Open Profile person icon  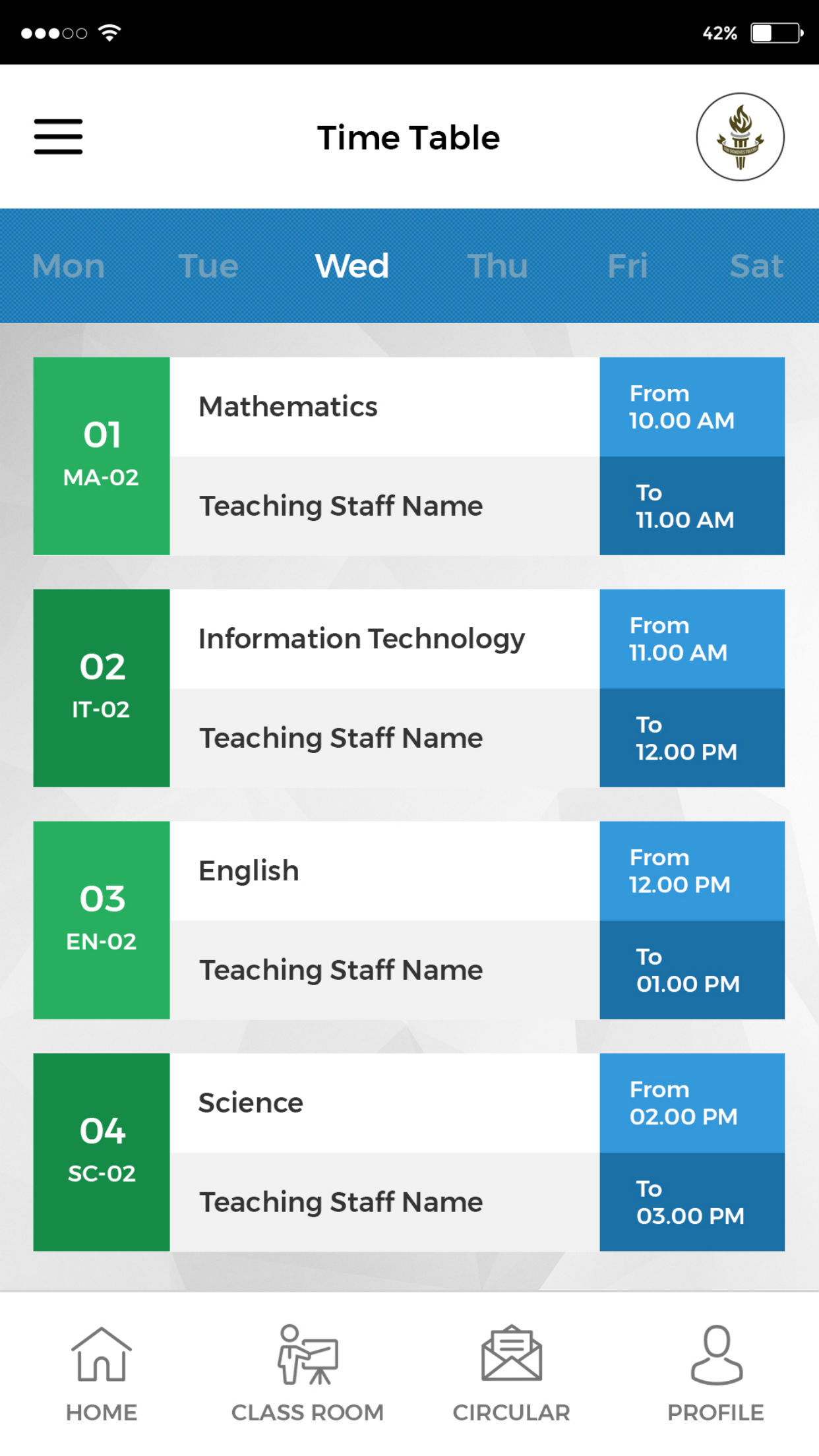[716, 1354]
